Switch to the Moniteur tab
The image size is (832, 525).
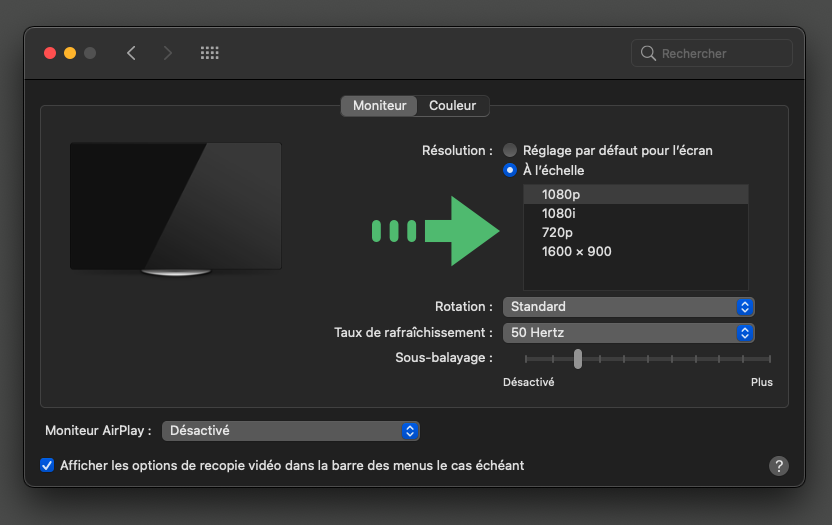[x=379, y=106]
